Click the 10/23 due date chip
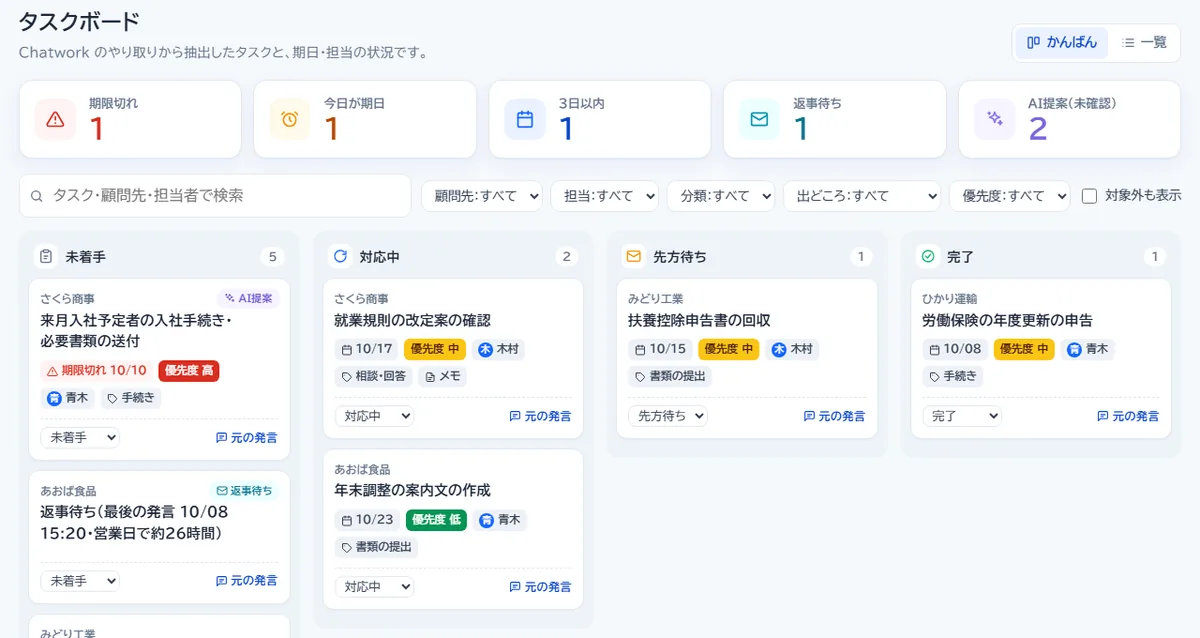The width and height of the screenshot is (1200, 638). pyautogui.click(x=367, y=520)
